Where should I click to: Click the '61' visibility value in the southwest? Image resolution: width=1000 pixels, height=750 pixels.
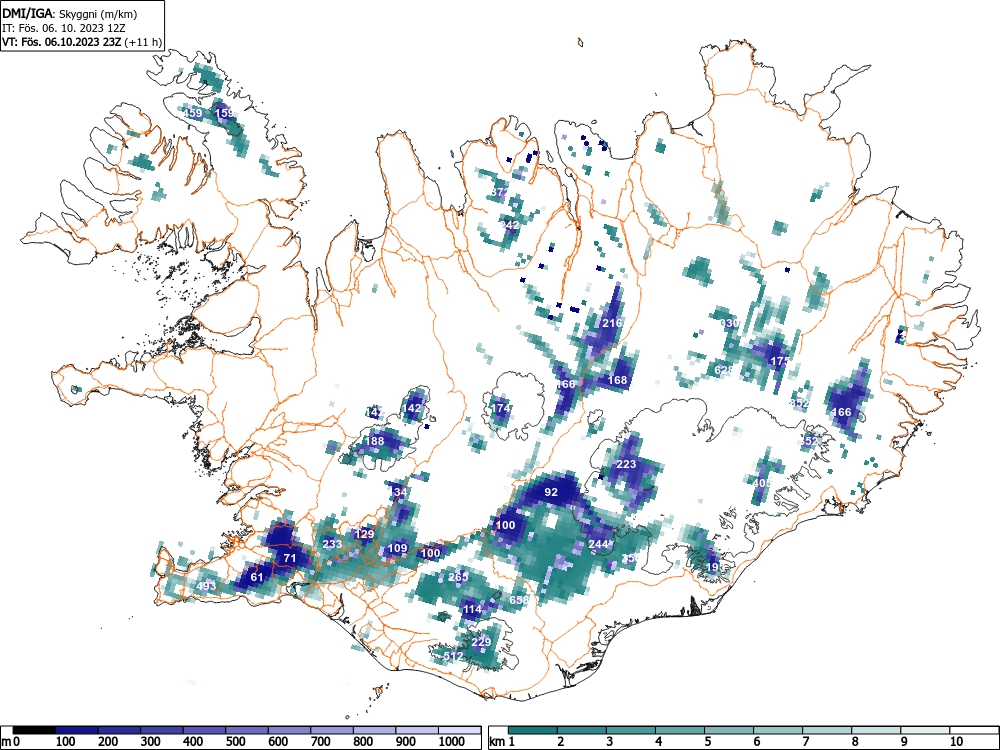click(x=257, y=577)
